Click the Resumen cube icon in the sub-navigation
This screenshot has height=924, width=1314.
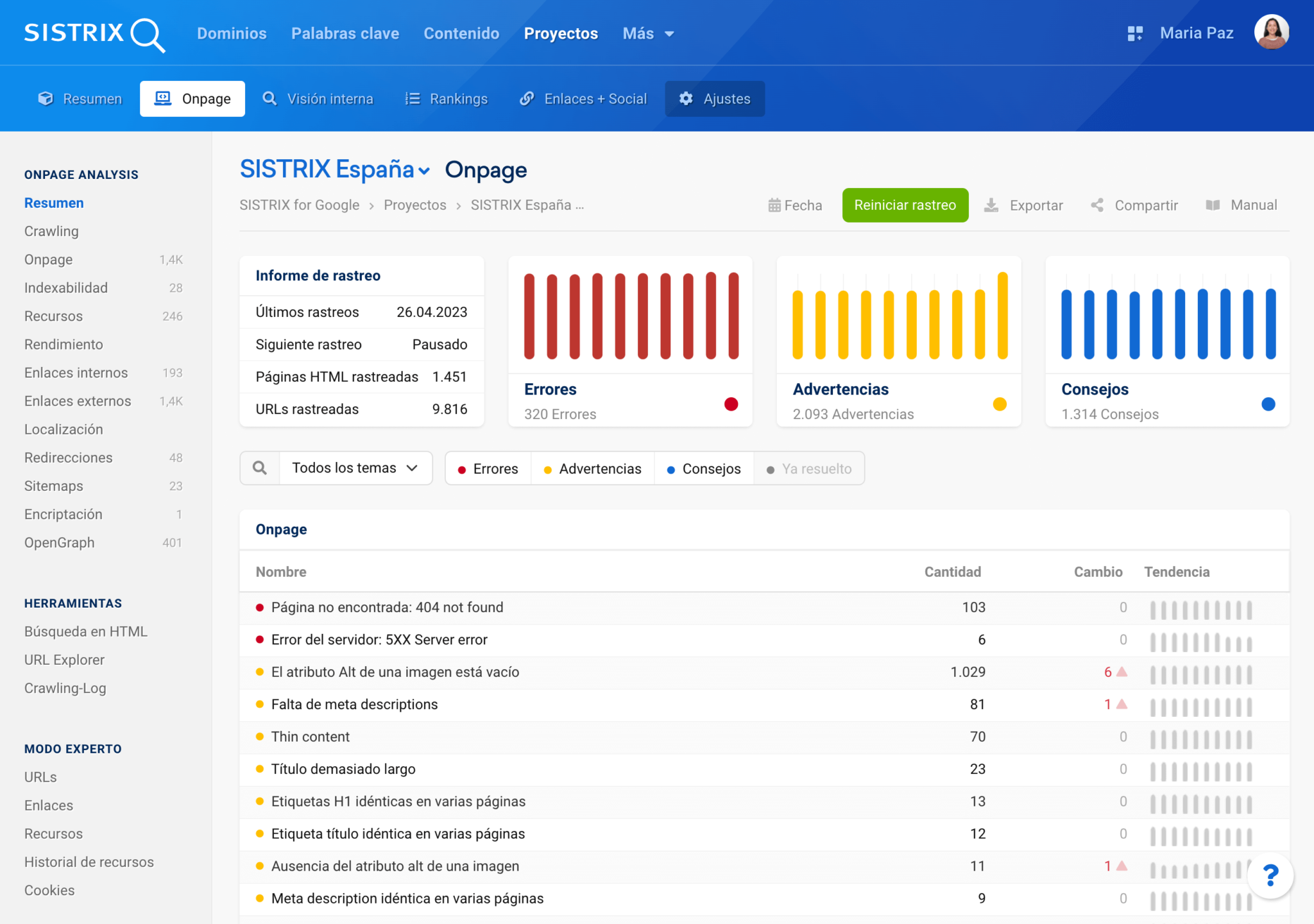click(46, 98)
